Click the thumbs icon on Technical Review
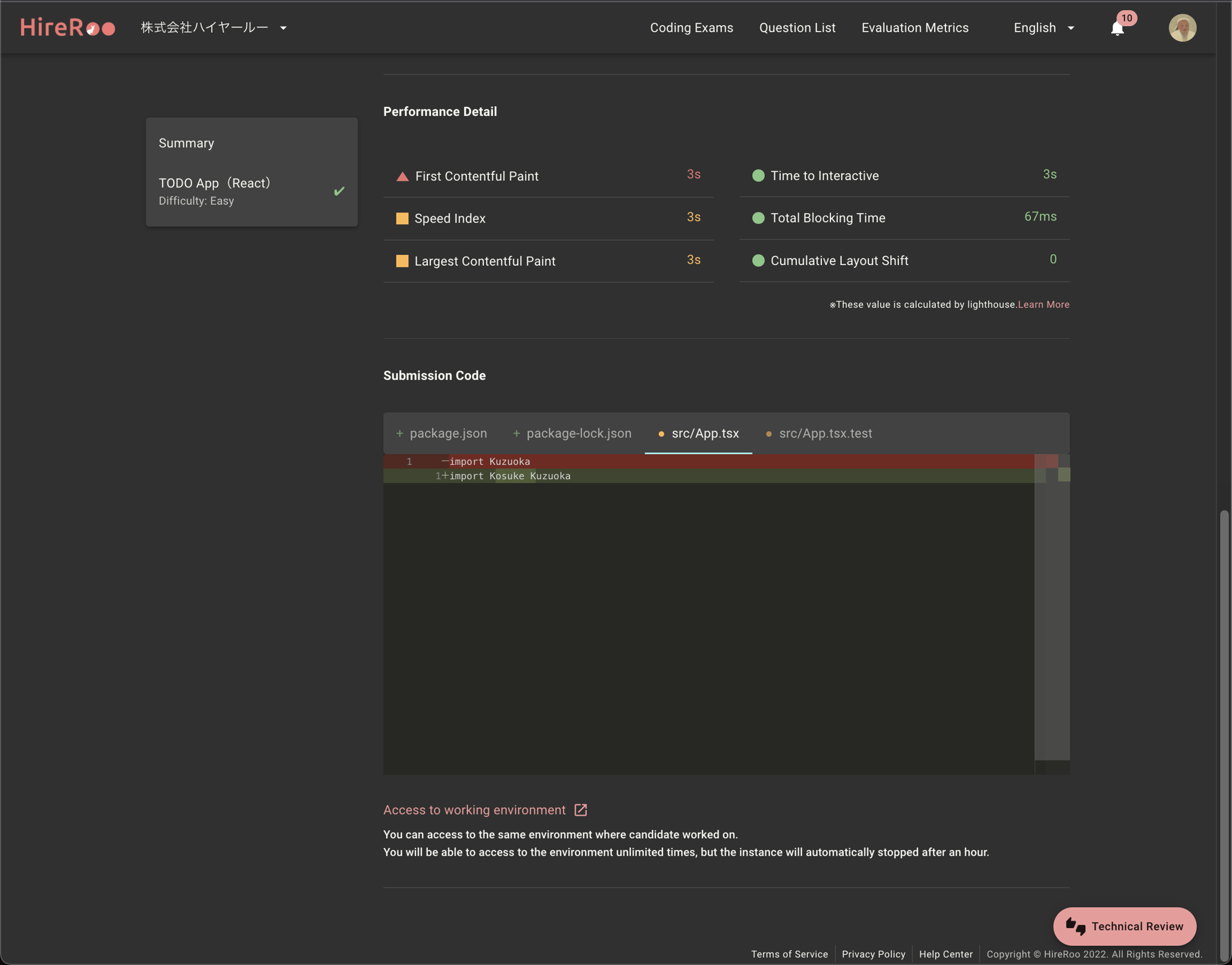This screenshot has height=965, width=1232. pos(1076,926)
